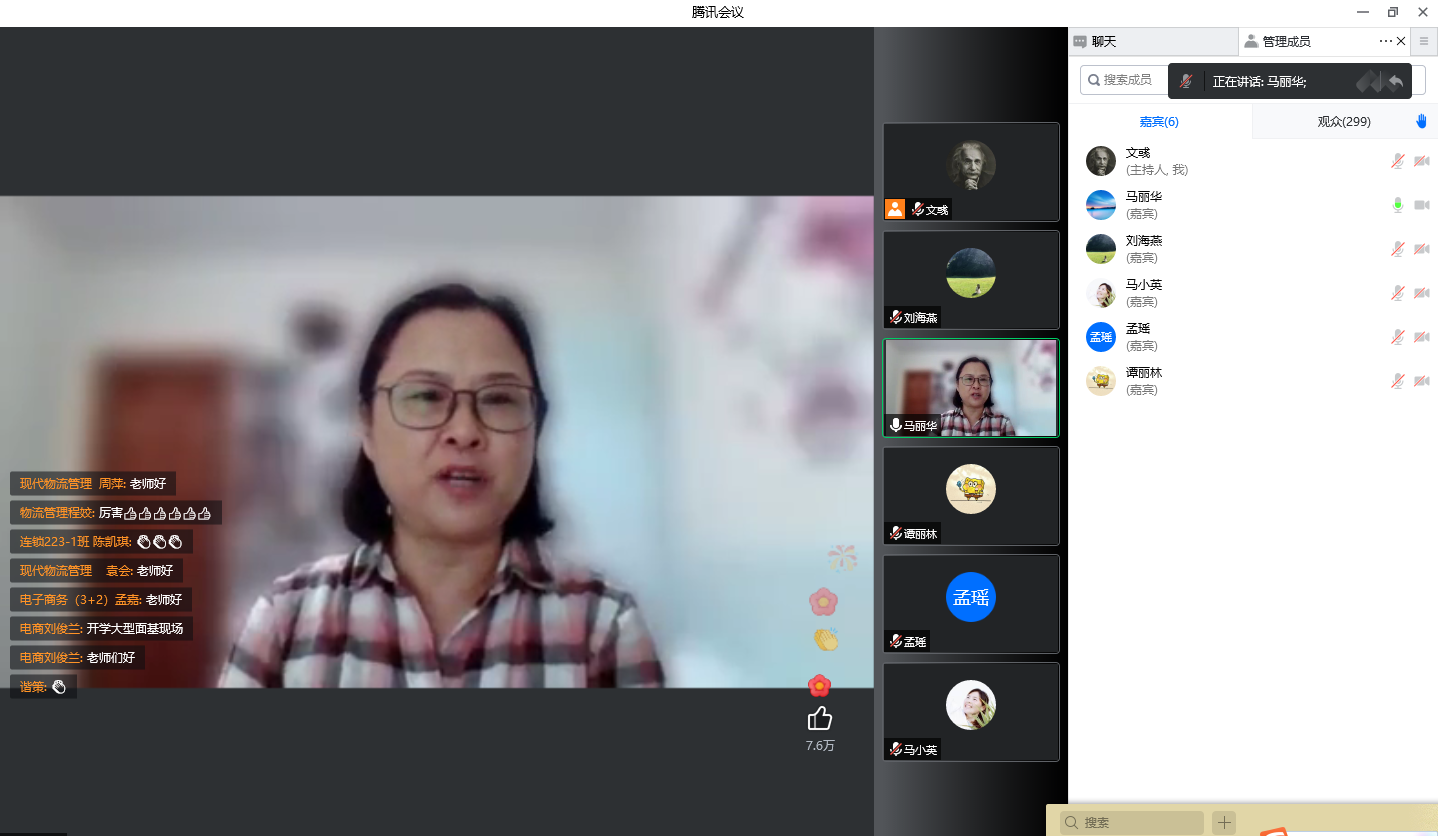Click the return arrow icon in the 正在讲话 bar
The image size is (1438, 836).
click(1395, 81)
